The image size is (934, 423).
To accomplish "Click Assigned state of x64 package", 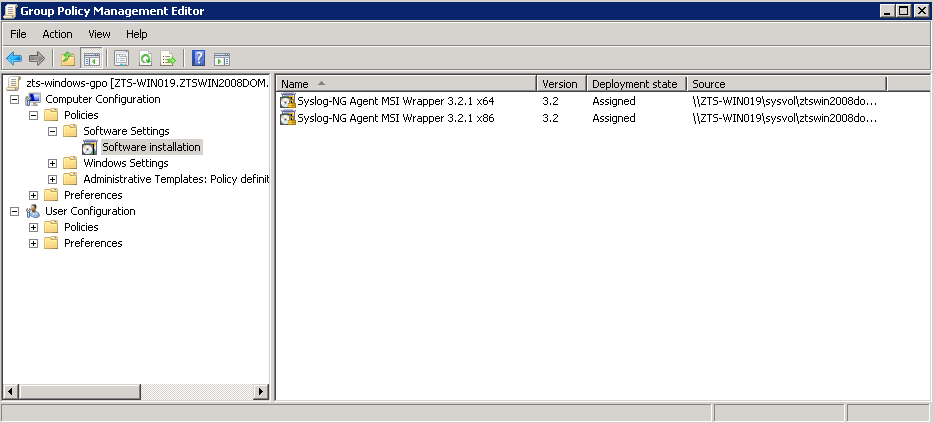I will coord(614,101).
